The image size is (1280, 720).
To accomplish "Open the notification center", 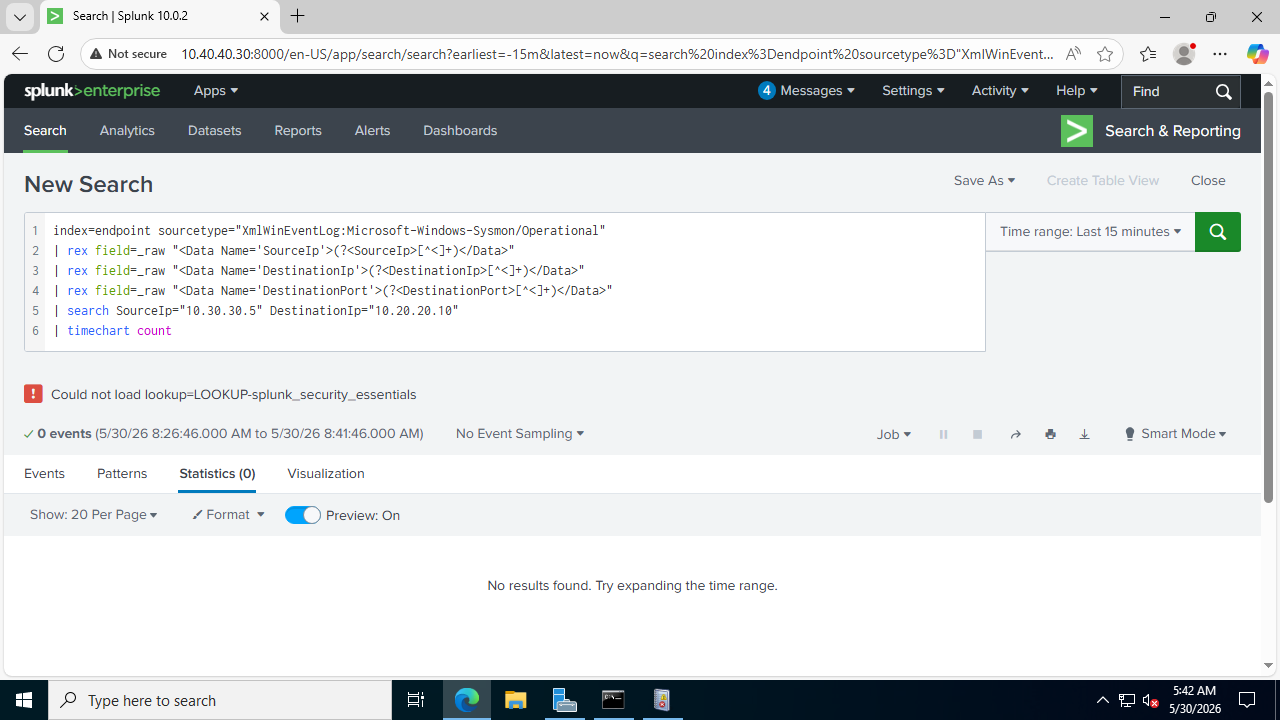I will tap(1247, 700).
